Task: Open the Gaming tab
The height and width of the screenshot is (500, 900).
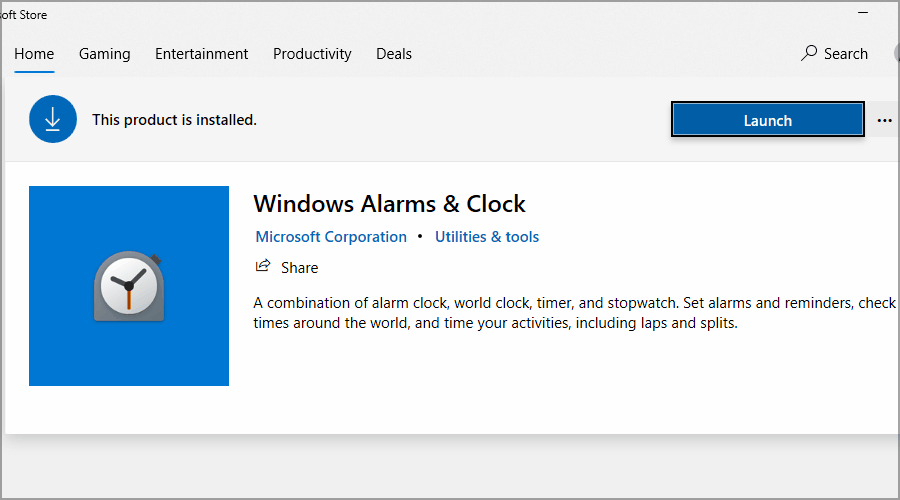Action: [x=104, y=54]
